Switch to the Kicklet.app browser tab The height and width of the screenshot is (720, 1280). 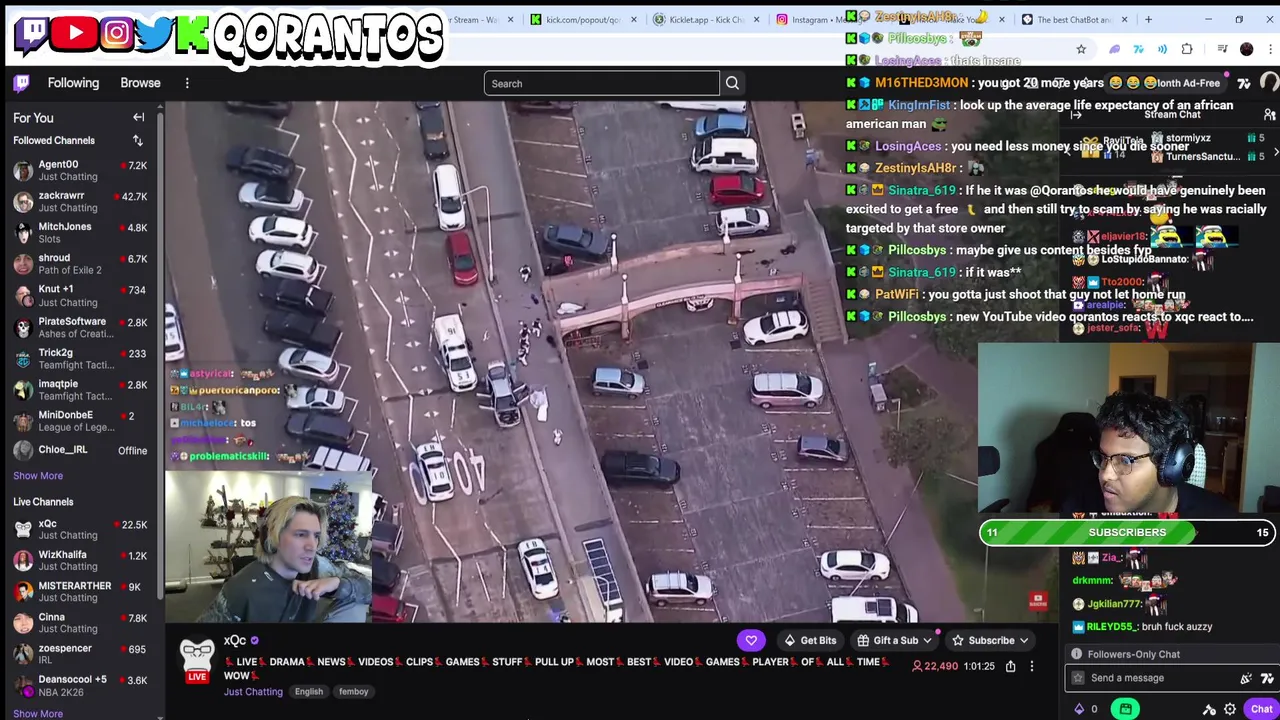pyautogui.click(x=705, y=19)
